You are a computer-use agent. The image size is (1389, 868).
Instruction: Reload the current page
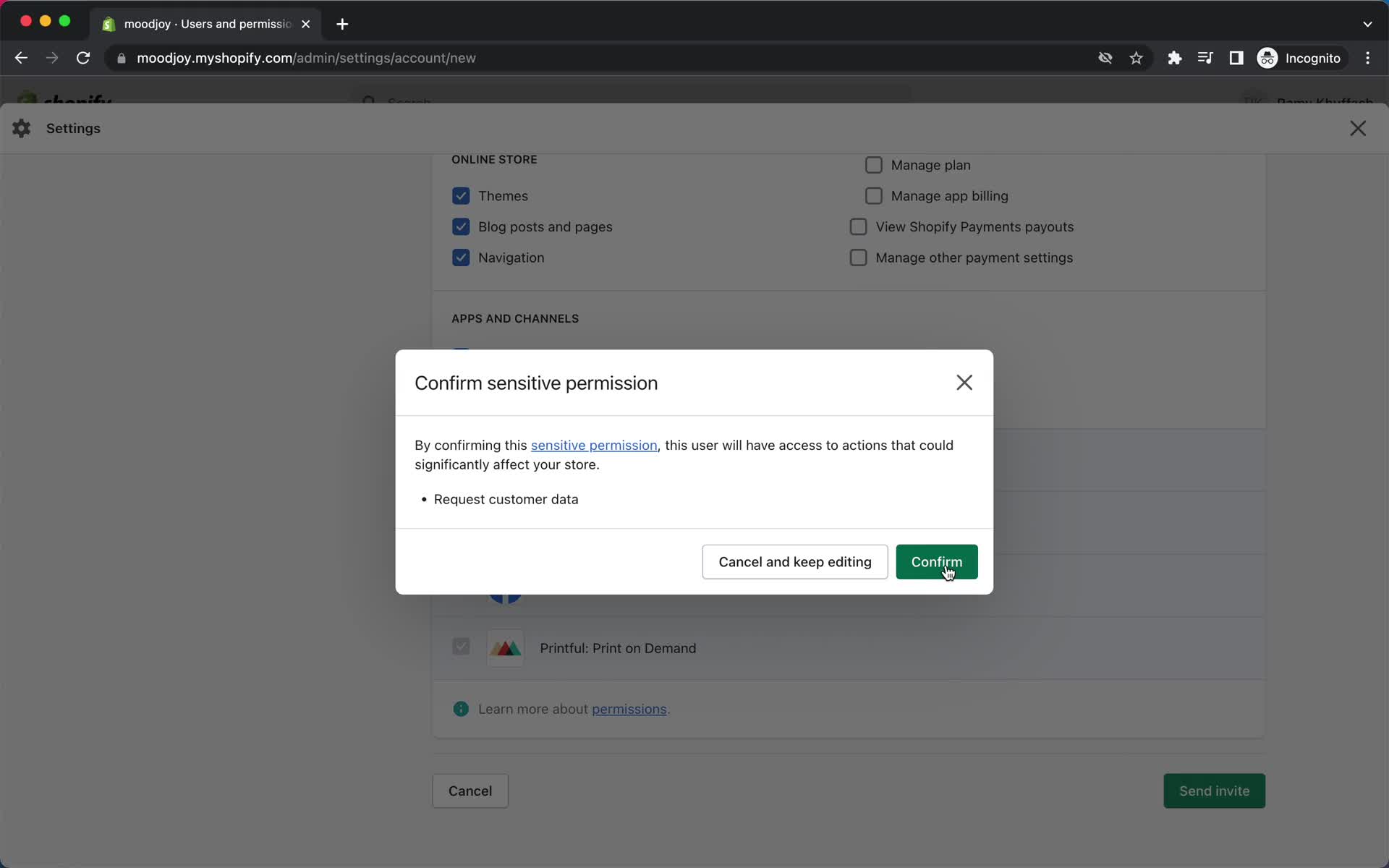(x=83, y=58)
